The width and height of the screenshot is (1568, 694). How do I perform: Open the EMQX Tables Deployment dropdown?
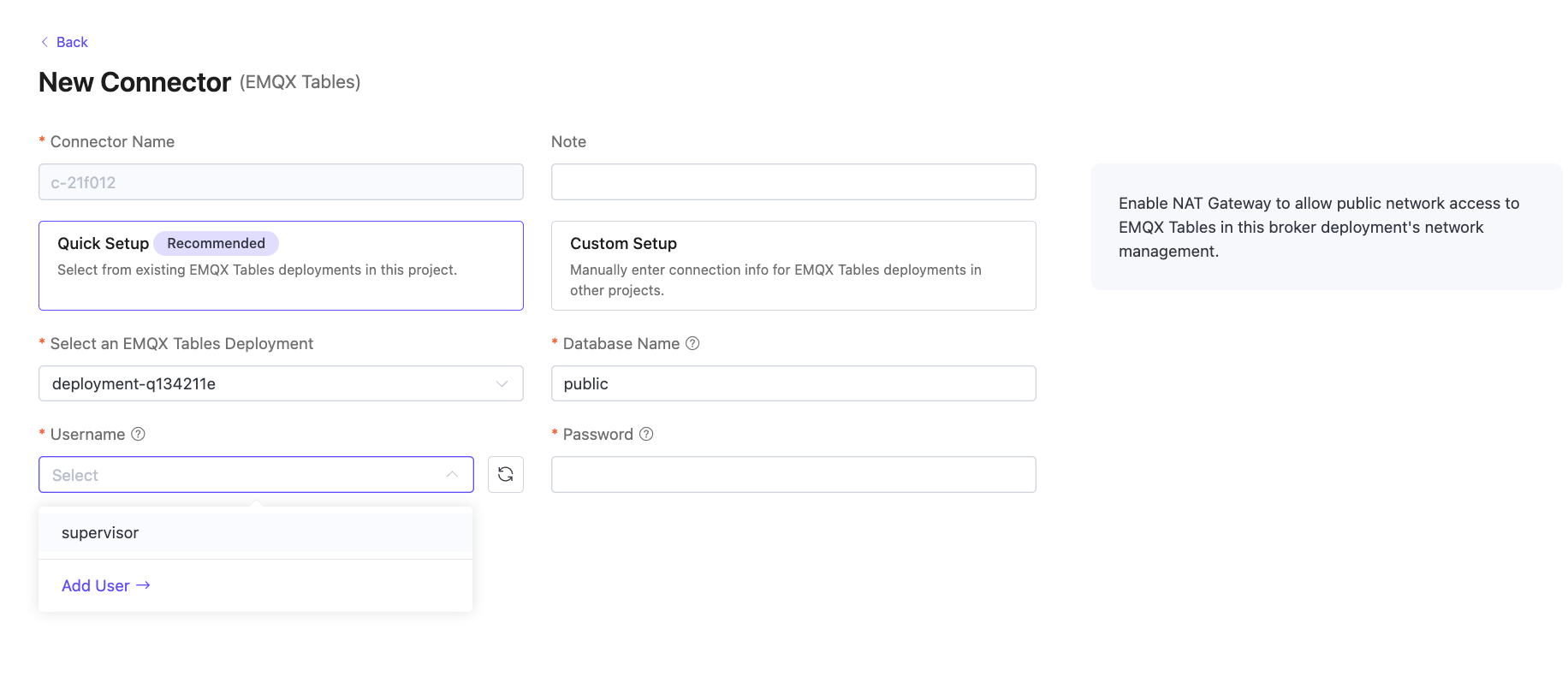pos(281,383)
